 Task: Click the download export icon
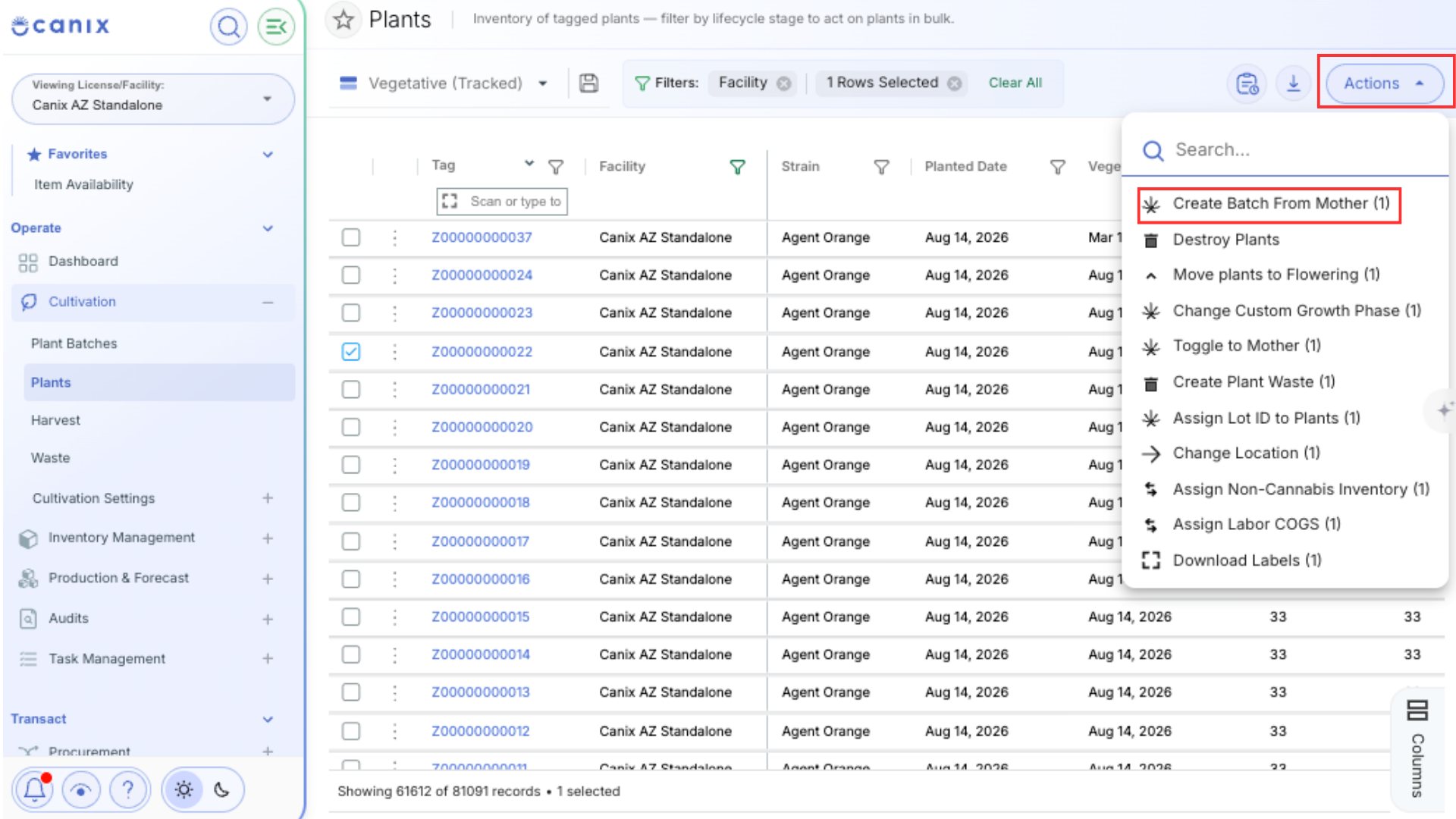1294,83
